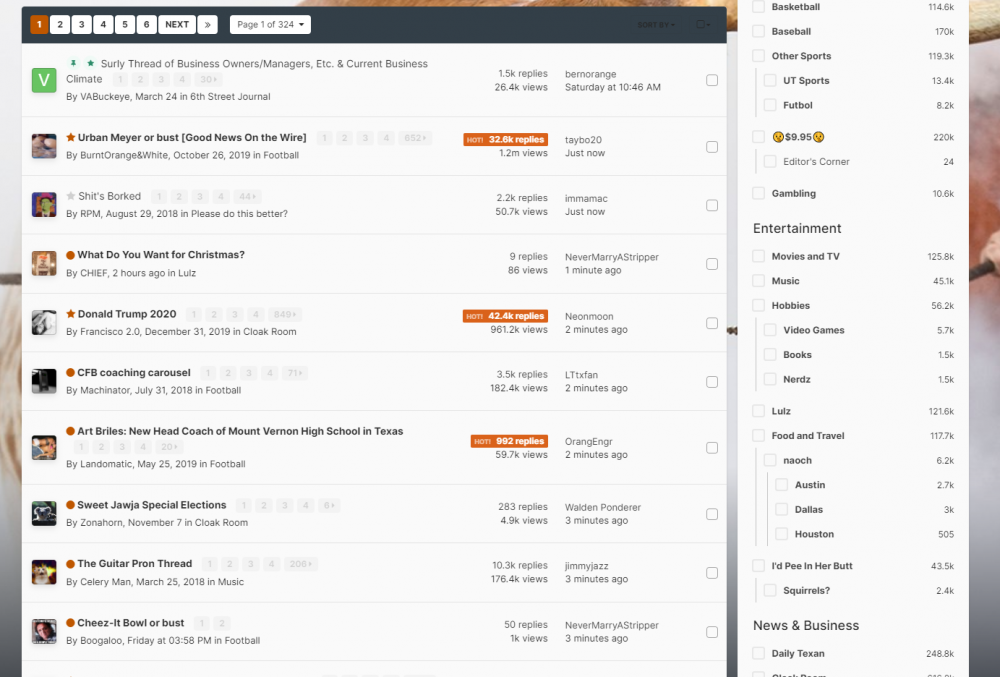The width and height of the screenshot is (1000, 677).
Task: Click the unread dot on CFB coaching carousel
Action: 71,373
